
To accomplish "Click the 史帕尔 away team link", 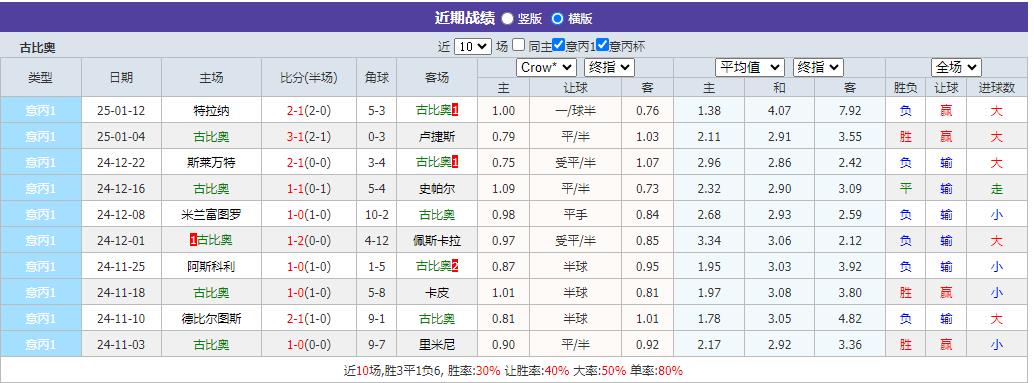I will pyautogui.click(x=437, y=189).
